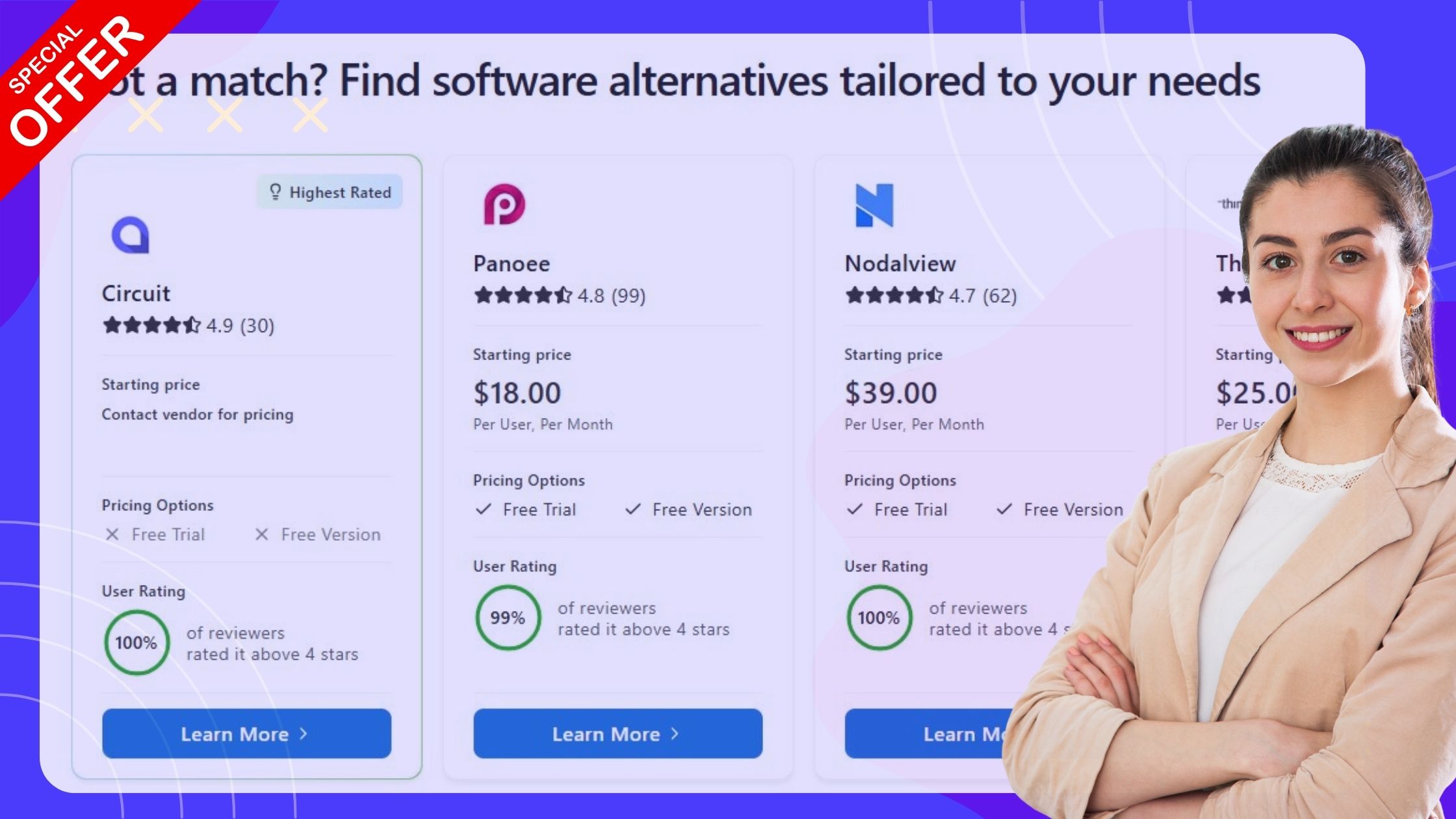Click Panoee's Free Trial checkmark
Screen dimensions: 1456x819
(483, 509)
